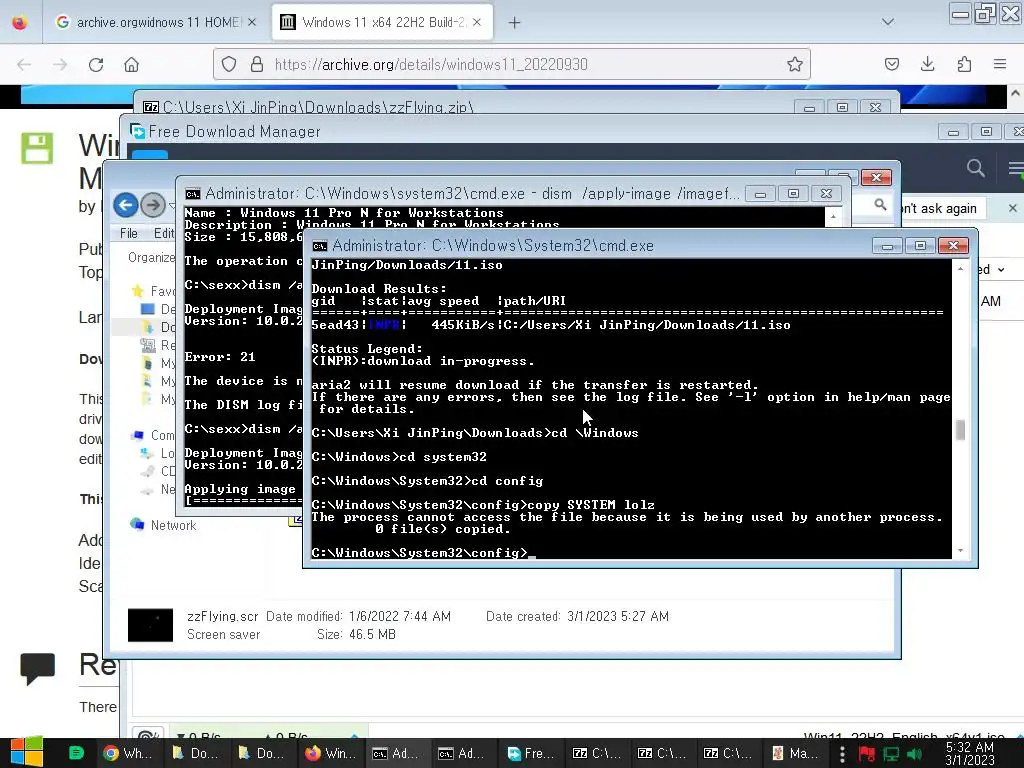Click the green floppy disk software icon on archive.org
Viewport: 1024px width, 768px height.
click(x=37, y=148)
